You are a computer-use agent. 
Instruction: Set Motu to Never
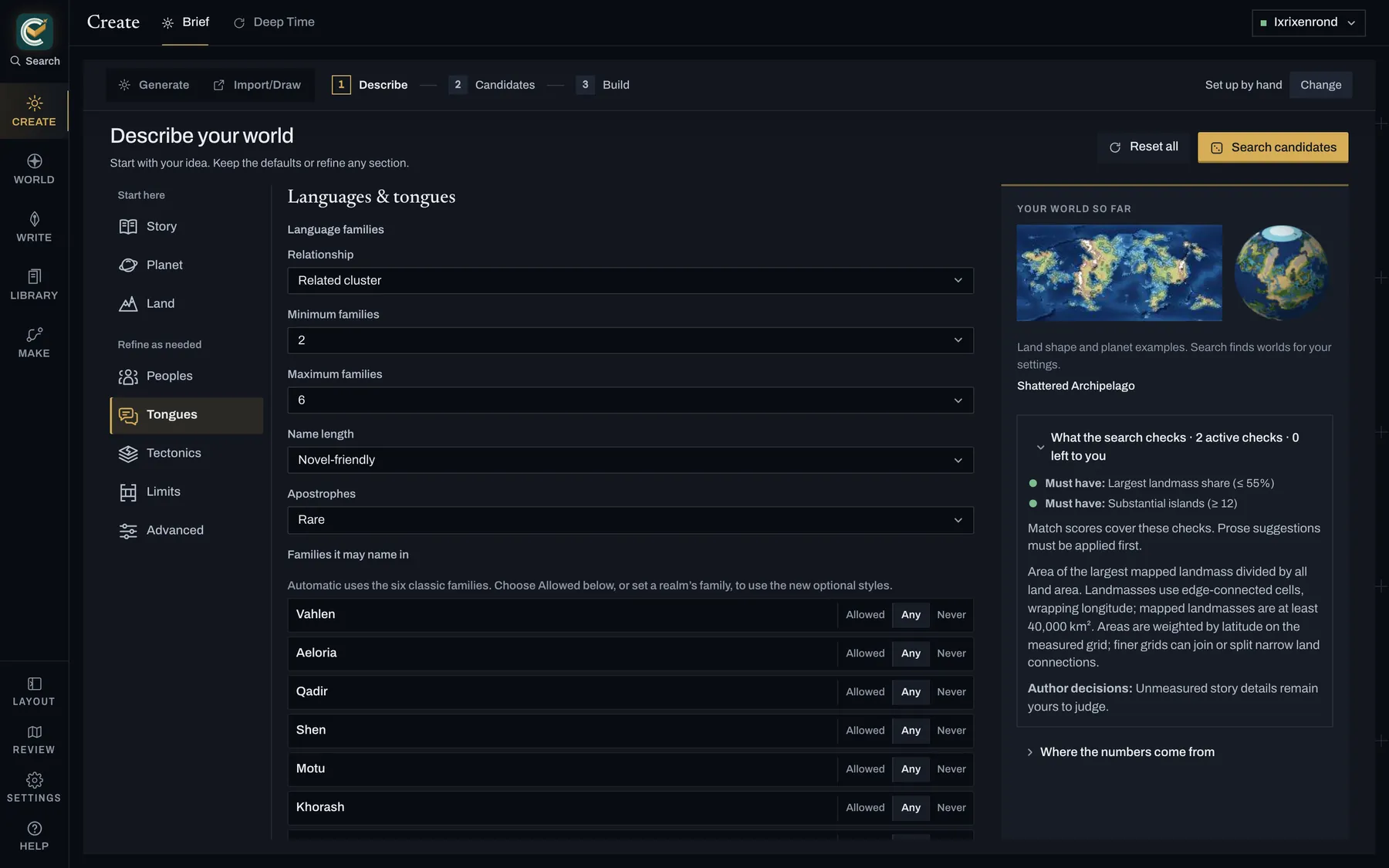pyautogui.click(x=951, y=769)
